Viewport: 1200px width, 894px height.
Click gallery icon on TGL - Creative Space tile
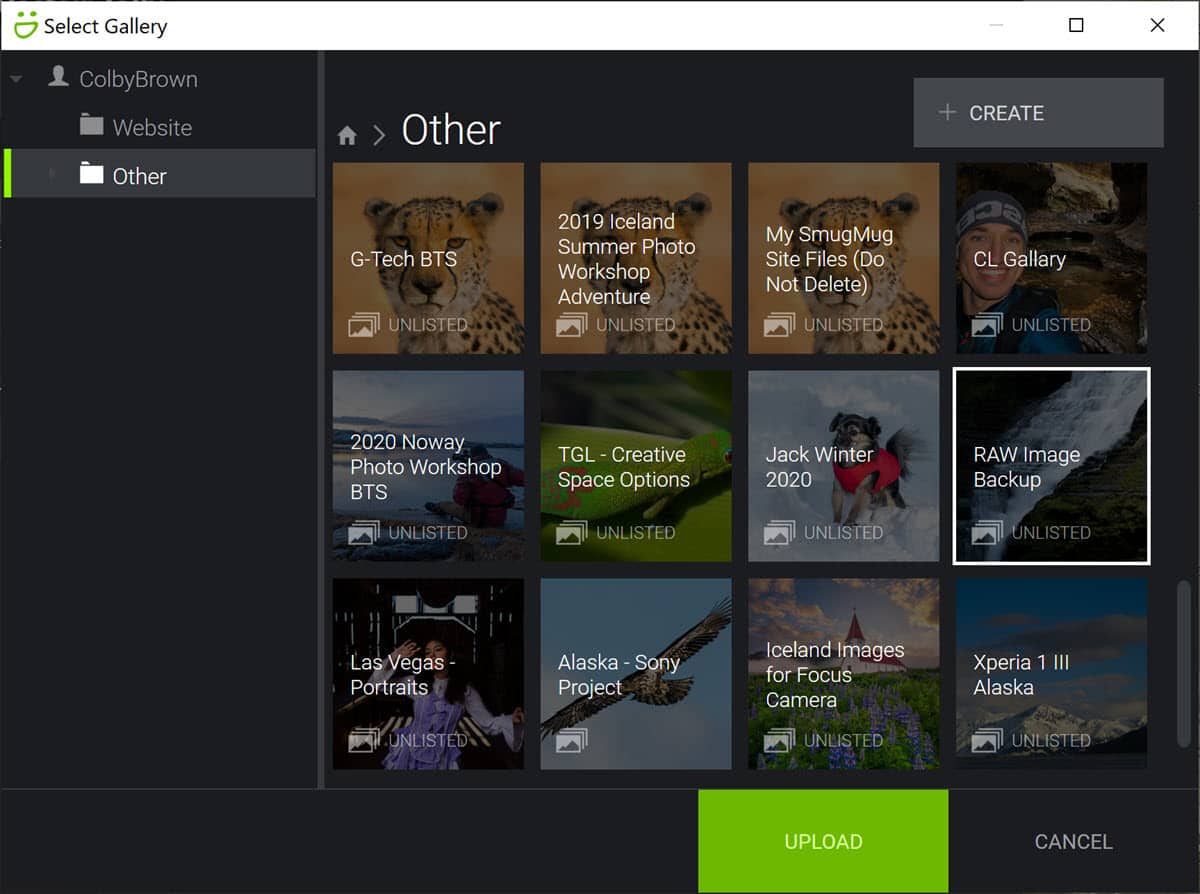coord(572,533)
